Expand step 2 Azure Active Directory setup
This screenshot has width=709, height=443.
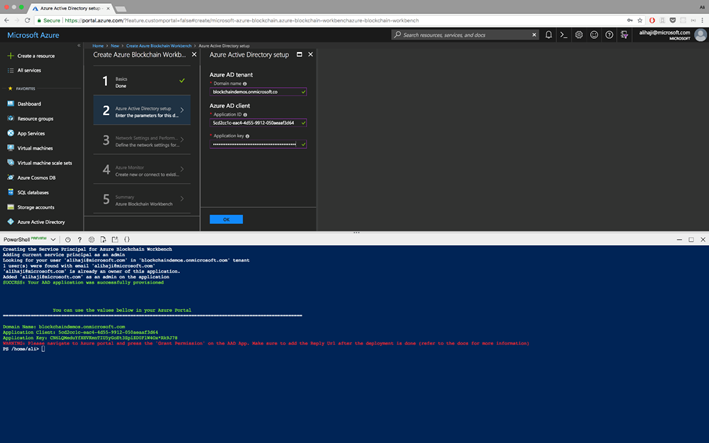pyautogui.click(x=142, y=110)
